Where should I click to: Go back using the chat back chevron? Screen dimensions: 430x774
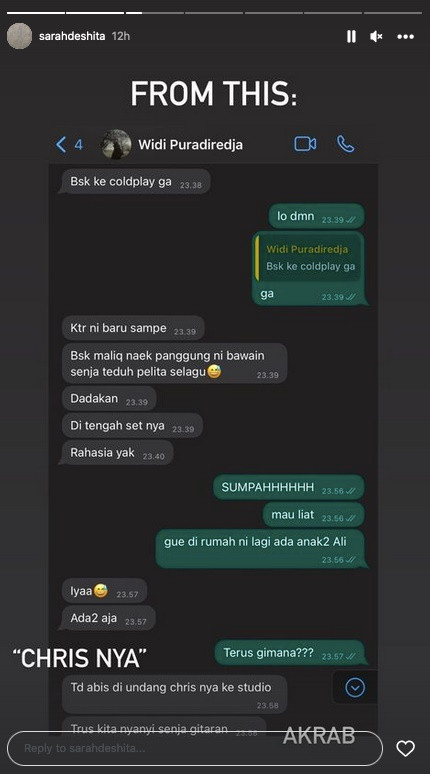(61, 145)
